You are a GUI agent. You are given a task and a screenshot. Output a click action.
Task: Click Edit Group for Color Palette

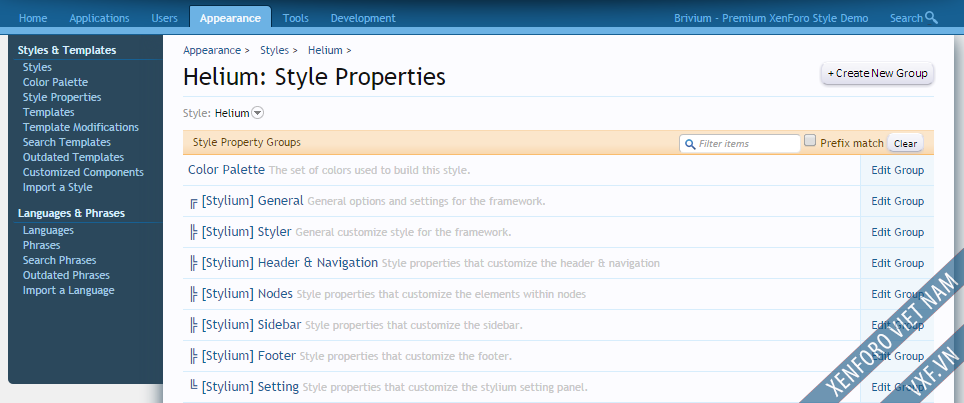pyautogui.click(x=897, y=170)
